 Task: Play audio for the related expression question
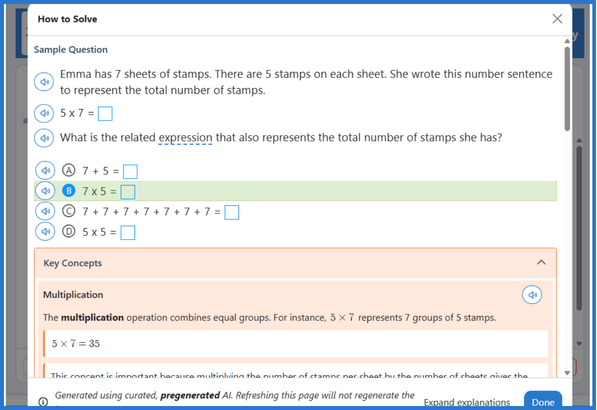(x=44, y=138)
